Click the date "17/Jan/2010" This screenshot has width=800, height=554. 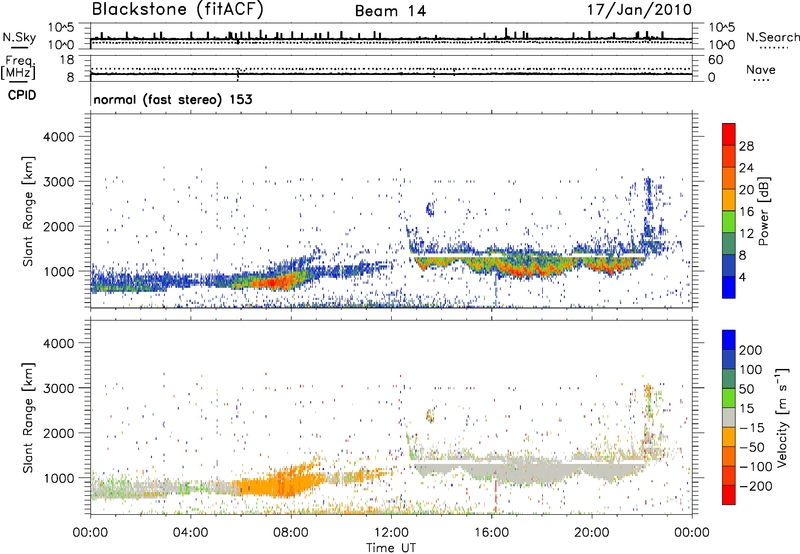coord(639,10)
